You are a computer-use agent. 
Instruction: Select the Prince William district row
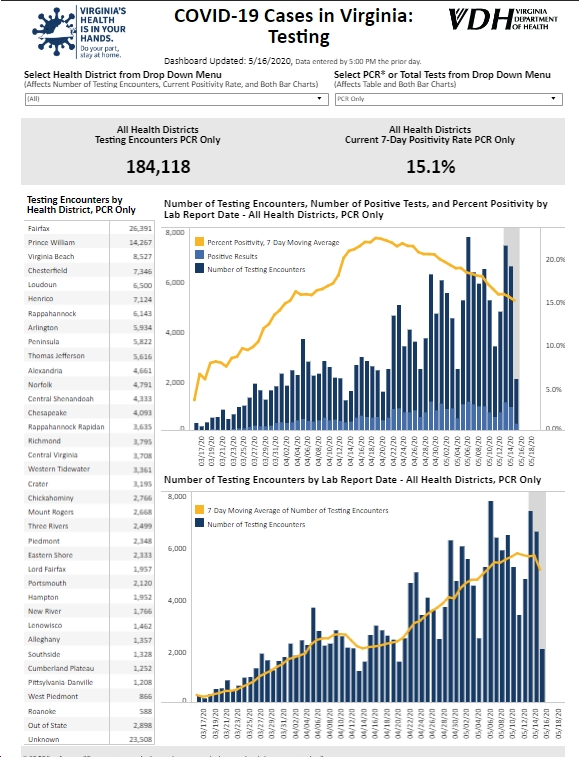90,242
